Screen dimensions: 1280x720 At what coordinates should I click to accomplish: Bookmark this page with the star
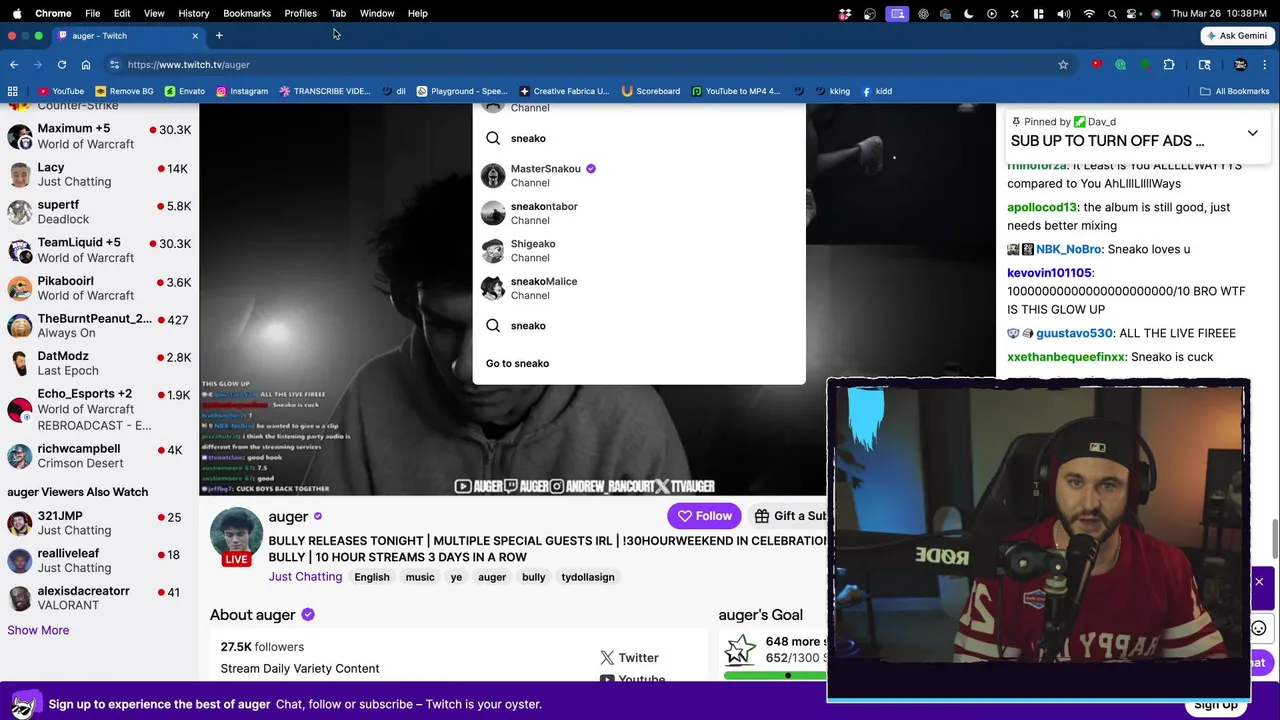pos(1063,65)
